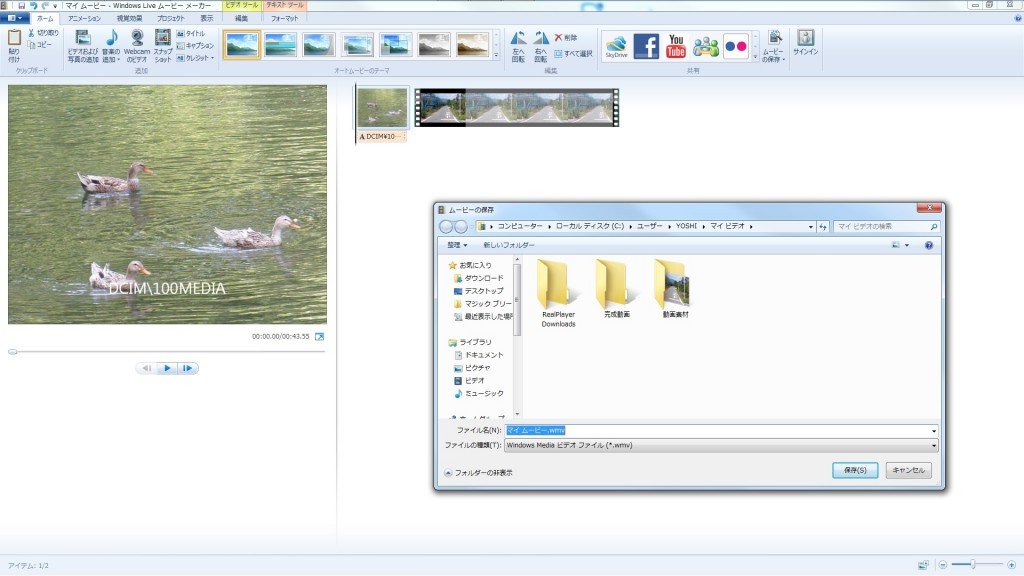Share movie to Facebook
The image size is (1024, 576).
[x=646, y=46]
